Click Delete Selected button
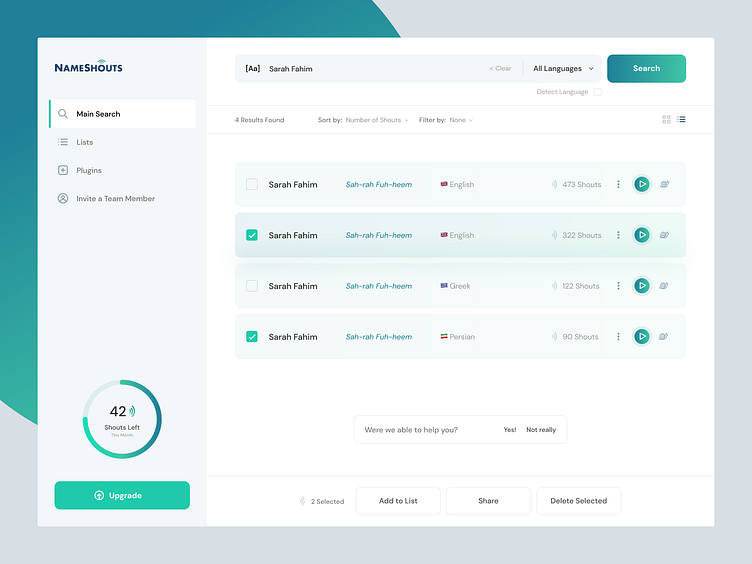Screen dimensions: 752x564 click(x=578, y=501)
